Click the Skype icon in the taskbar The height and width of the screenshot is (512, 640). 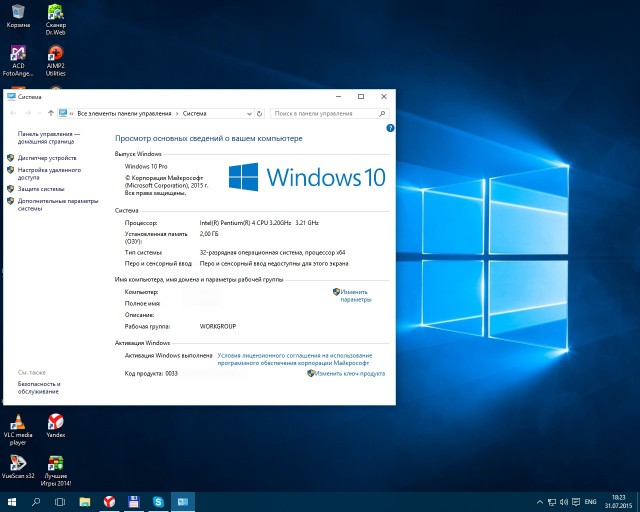tap(158, 501)
